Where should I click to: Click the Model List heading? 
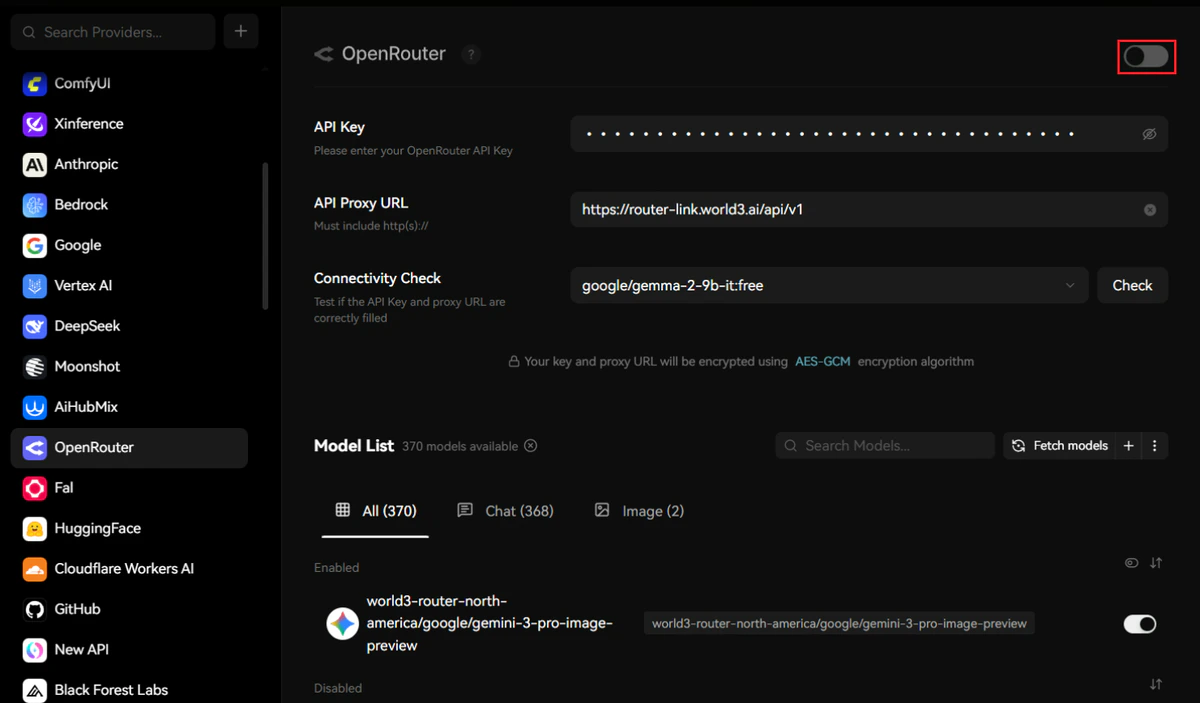(x=354, y=446)
